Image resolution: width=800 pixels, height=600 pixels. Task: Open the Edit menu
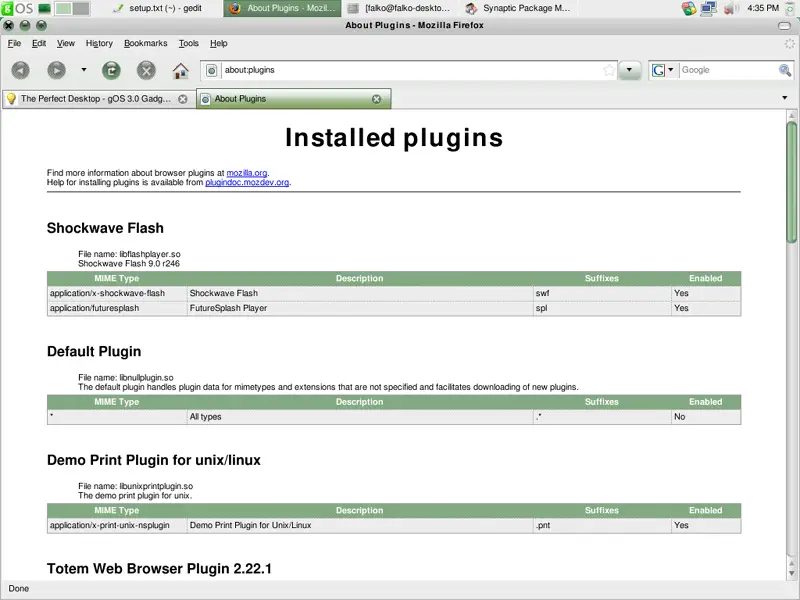click(x=39, y=43)
